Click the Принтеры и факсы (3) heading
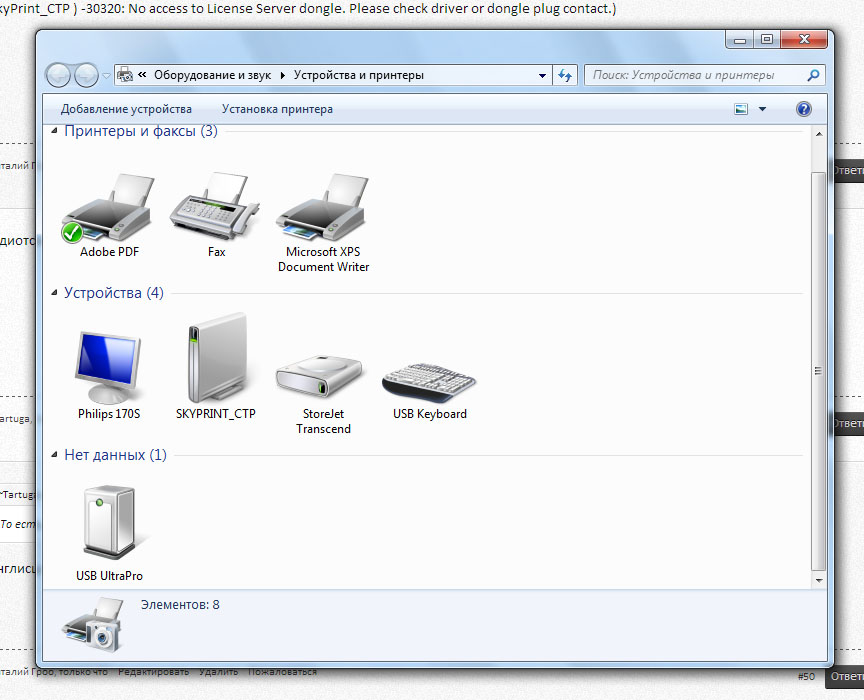The width and height of the screenshot is (864, 700). 141,131
